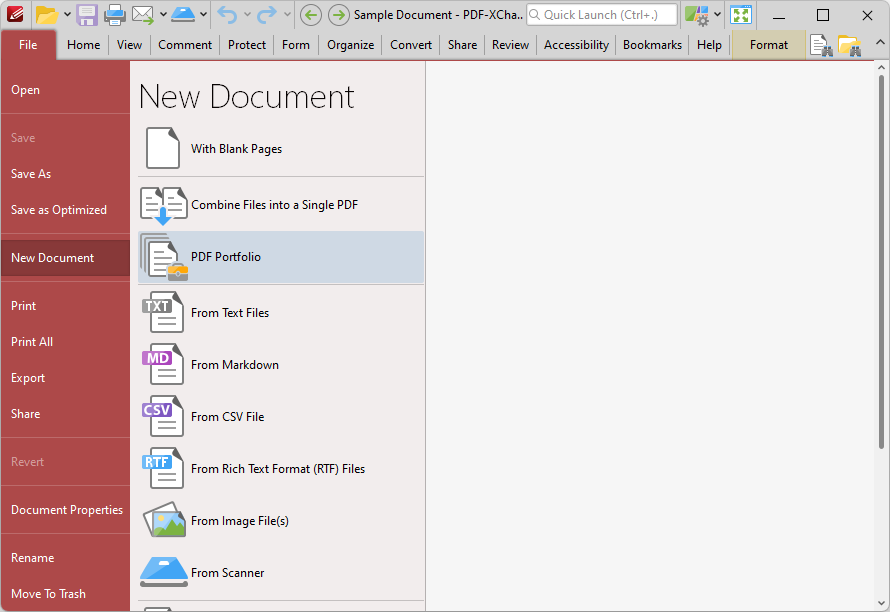The image size is (890, 612).
Task: Open the Comment tab
Action: coord(185,45)
